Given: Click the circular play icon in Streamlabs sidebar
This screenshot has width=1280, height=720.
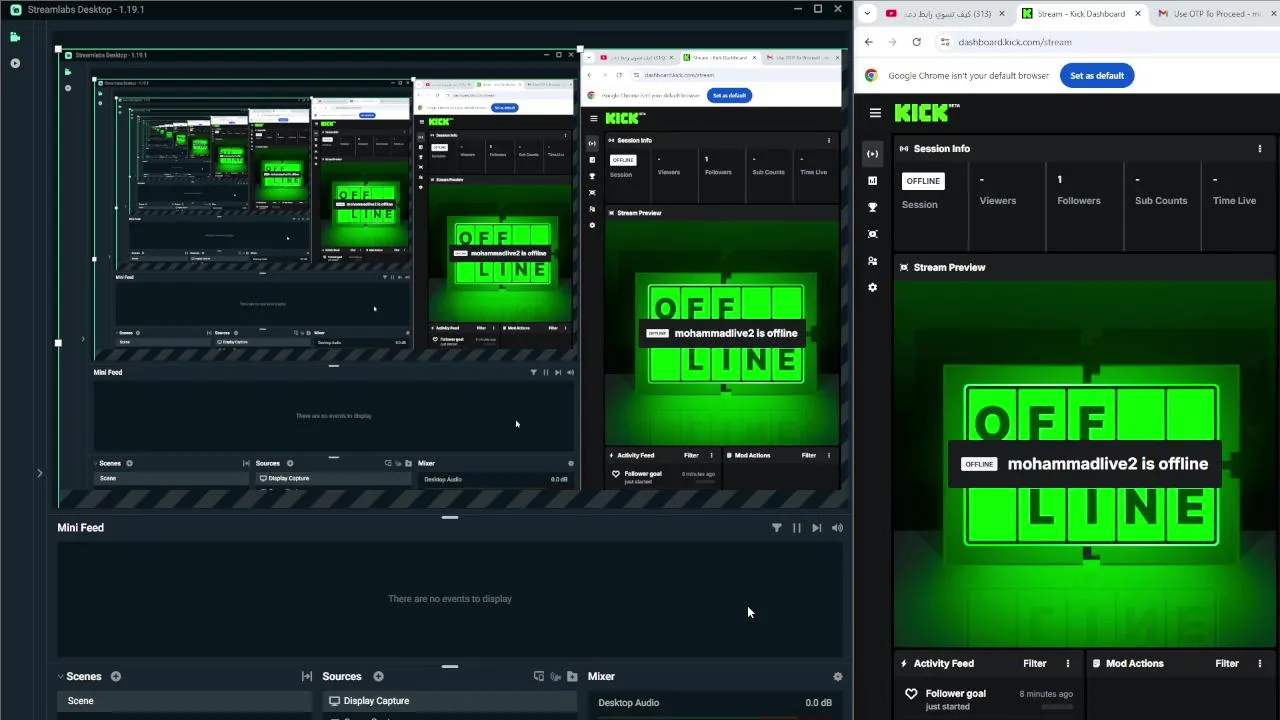Looking at the screenshot, I should 15,63.
